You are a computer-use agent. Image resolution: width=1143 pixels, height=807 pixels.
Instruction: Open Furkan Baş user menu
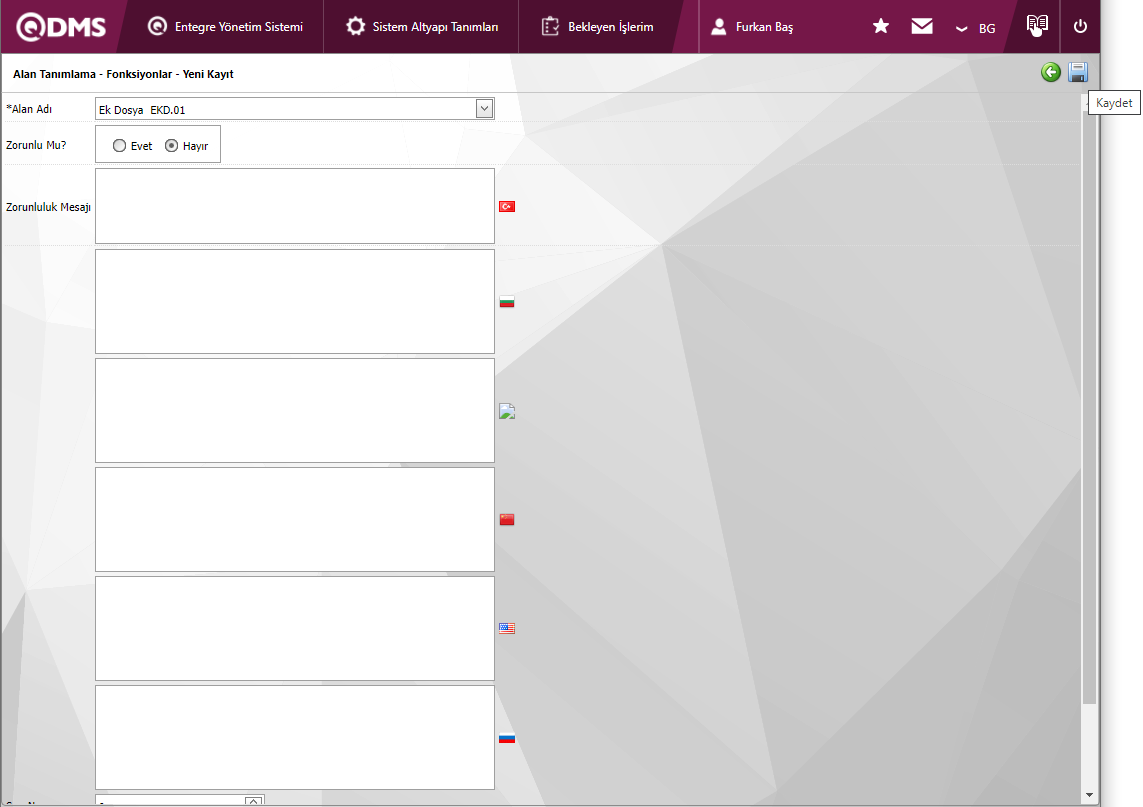point(752,27)
